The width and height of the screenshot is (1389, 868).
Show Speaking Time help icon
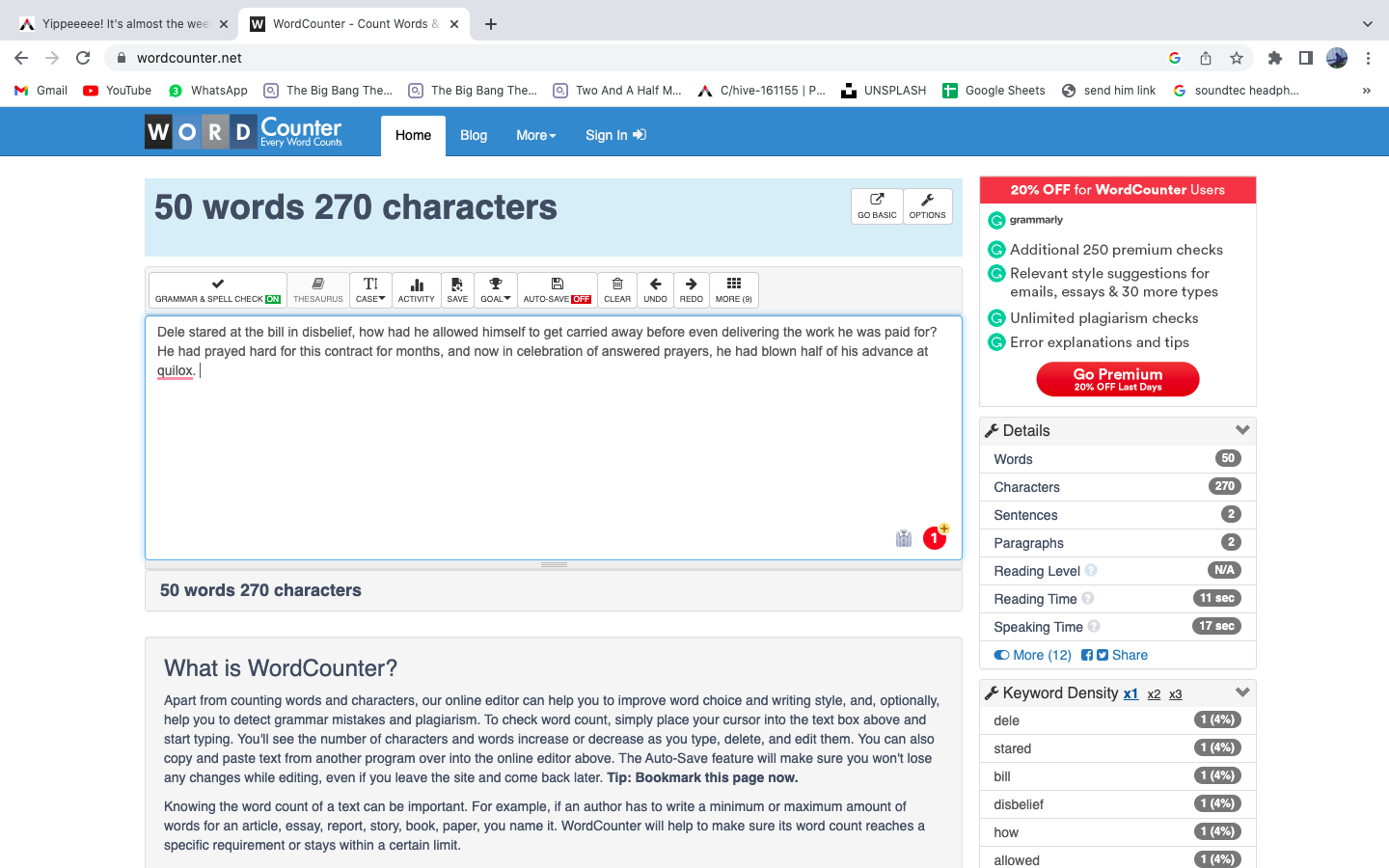[x=1094, y=626]
